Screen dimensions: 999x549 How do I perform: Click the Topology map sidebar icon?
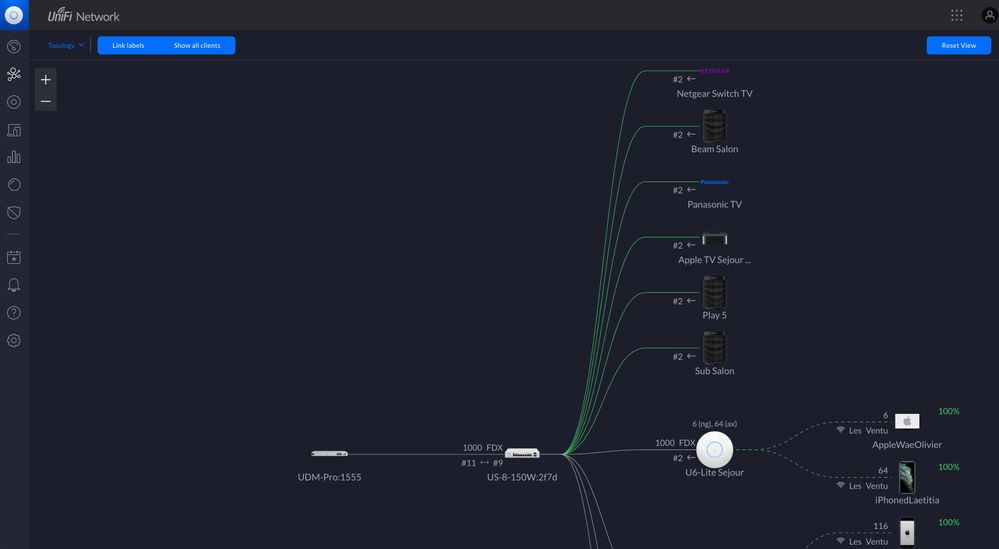pos(14,74)
